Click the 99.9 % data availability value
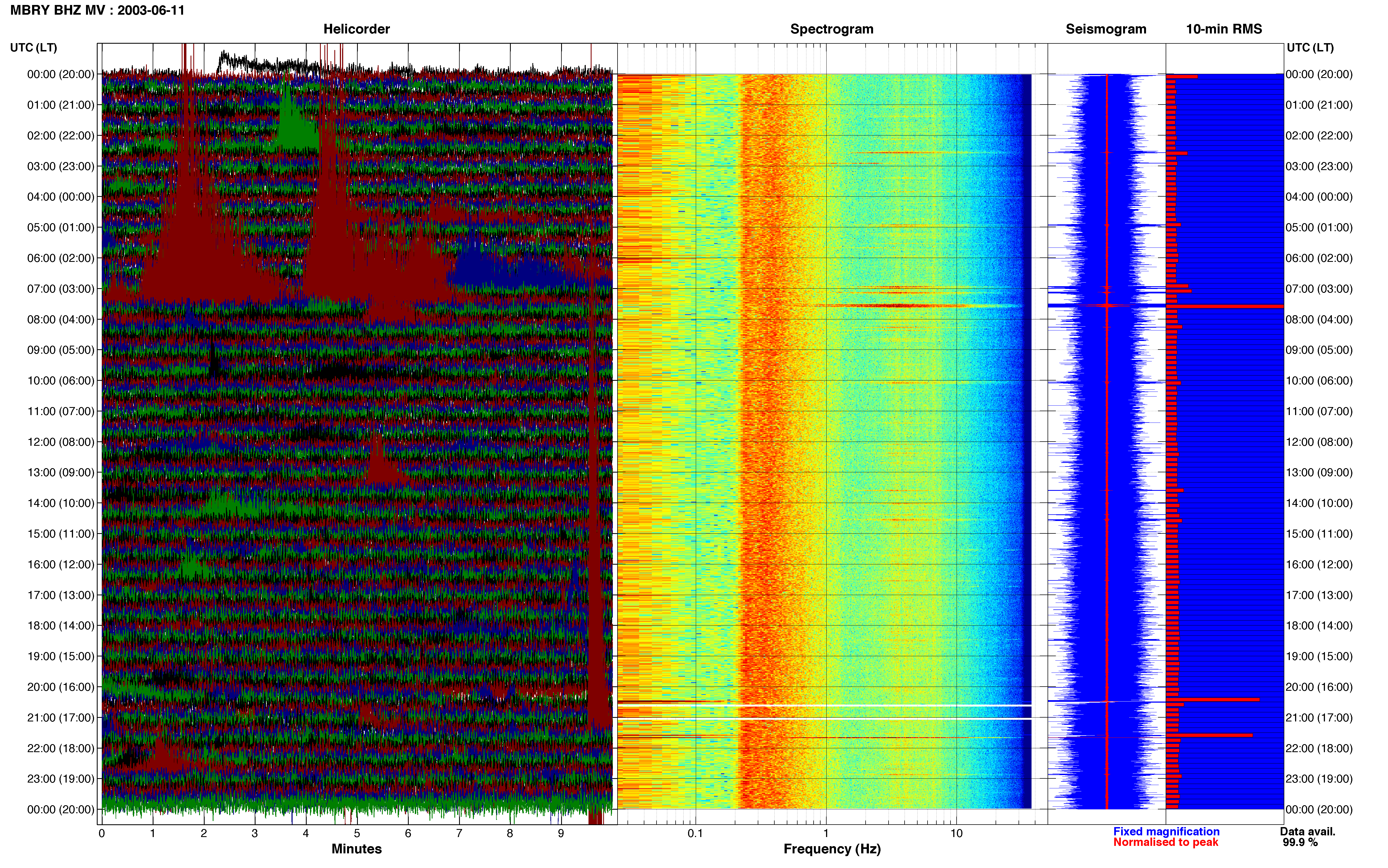The image size is (1388, 868). pyautogui.click(x=1300, y=842)
